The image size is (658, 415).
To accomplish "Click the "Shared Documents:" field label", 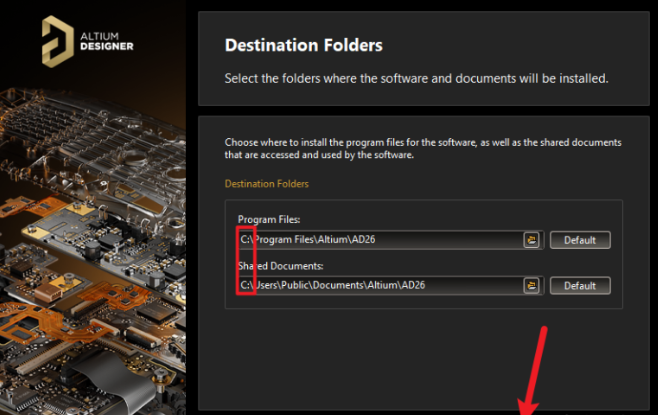I will 280,265.
